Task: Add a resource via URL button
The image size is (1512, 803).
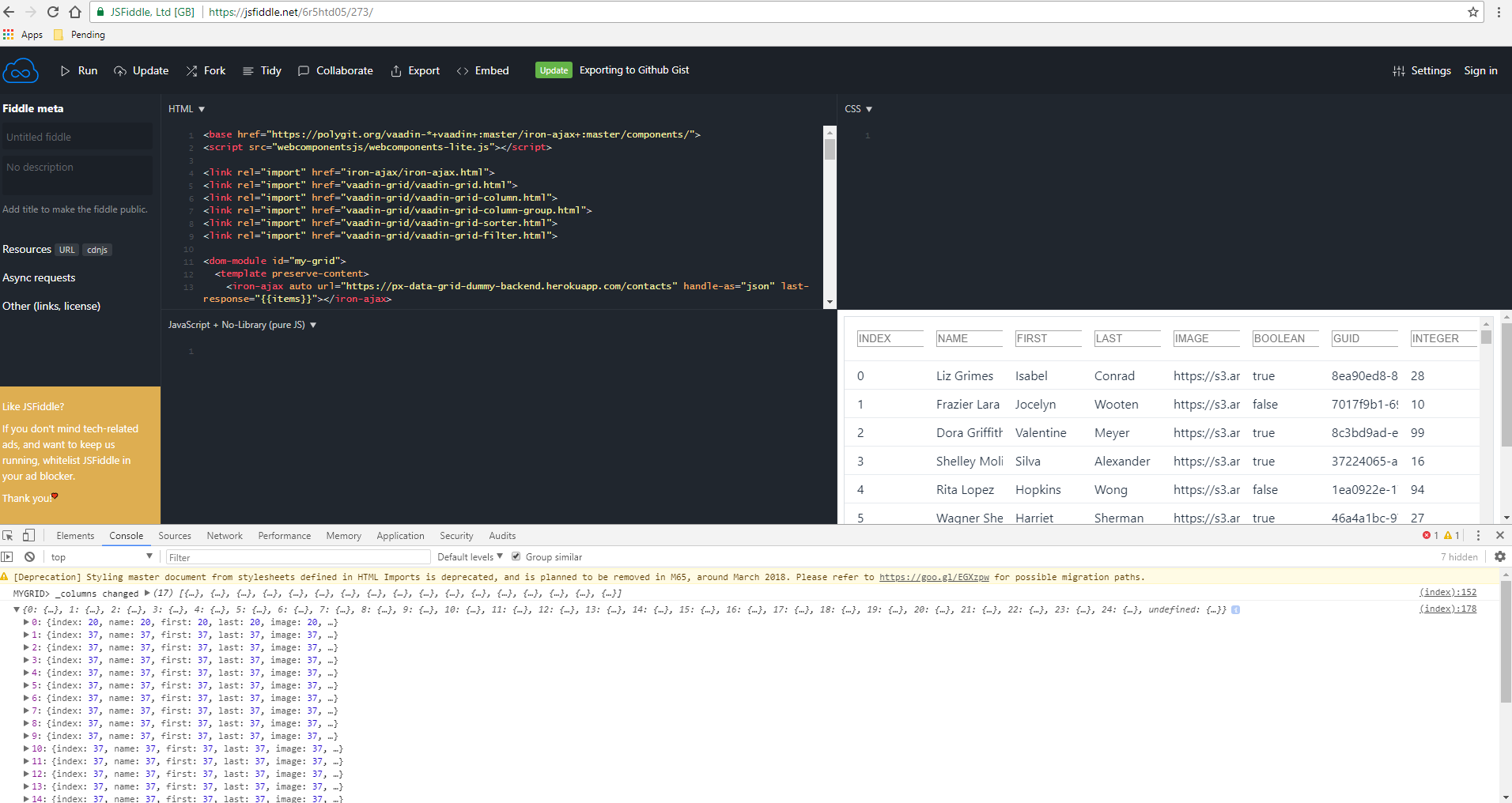Action: pyautogui.click(x=67, y=250)
